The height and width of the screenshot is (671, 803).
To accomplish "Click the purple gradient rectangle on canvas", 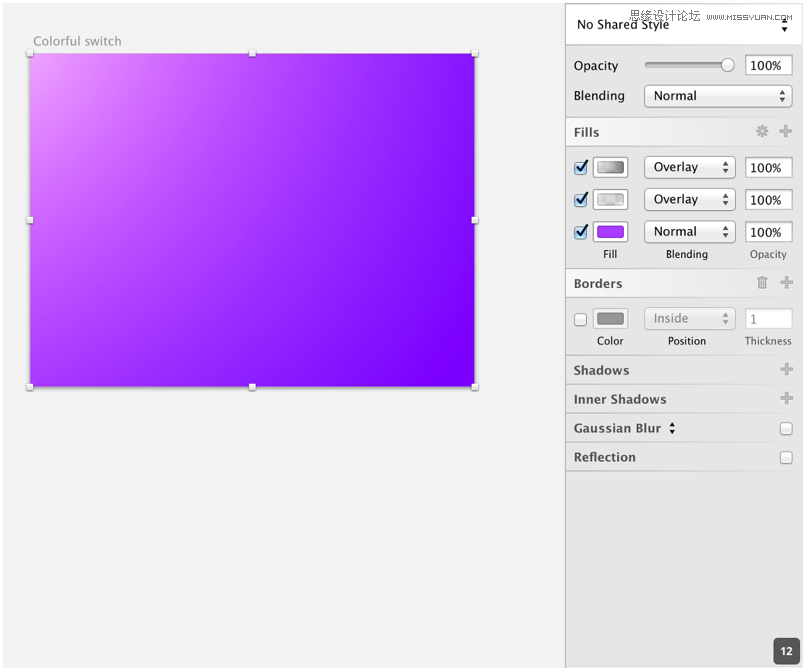I will [x=252, y=220].
